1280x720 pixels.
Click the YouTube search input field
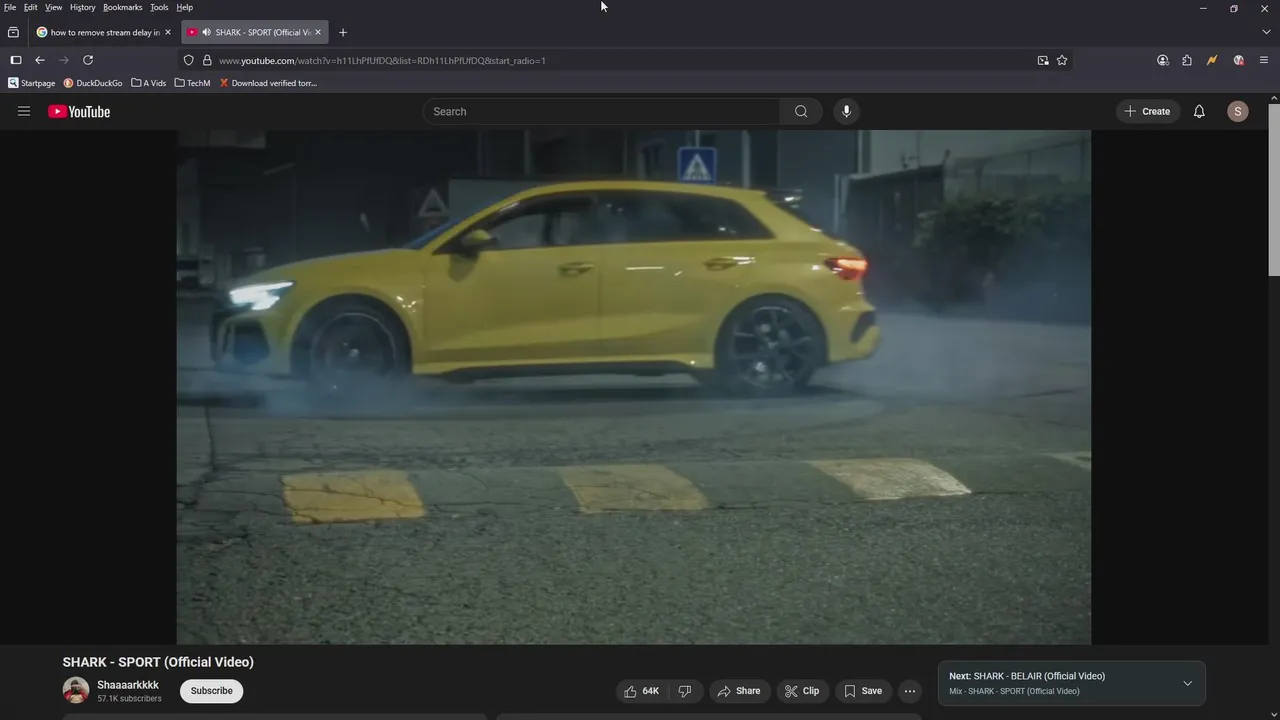tap(602, 111)
